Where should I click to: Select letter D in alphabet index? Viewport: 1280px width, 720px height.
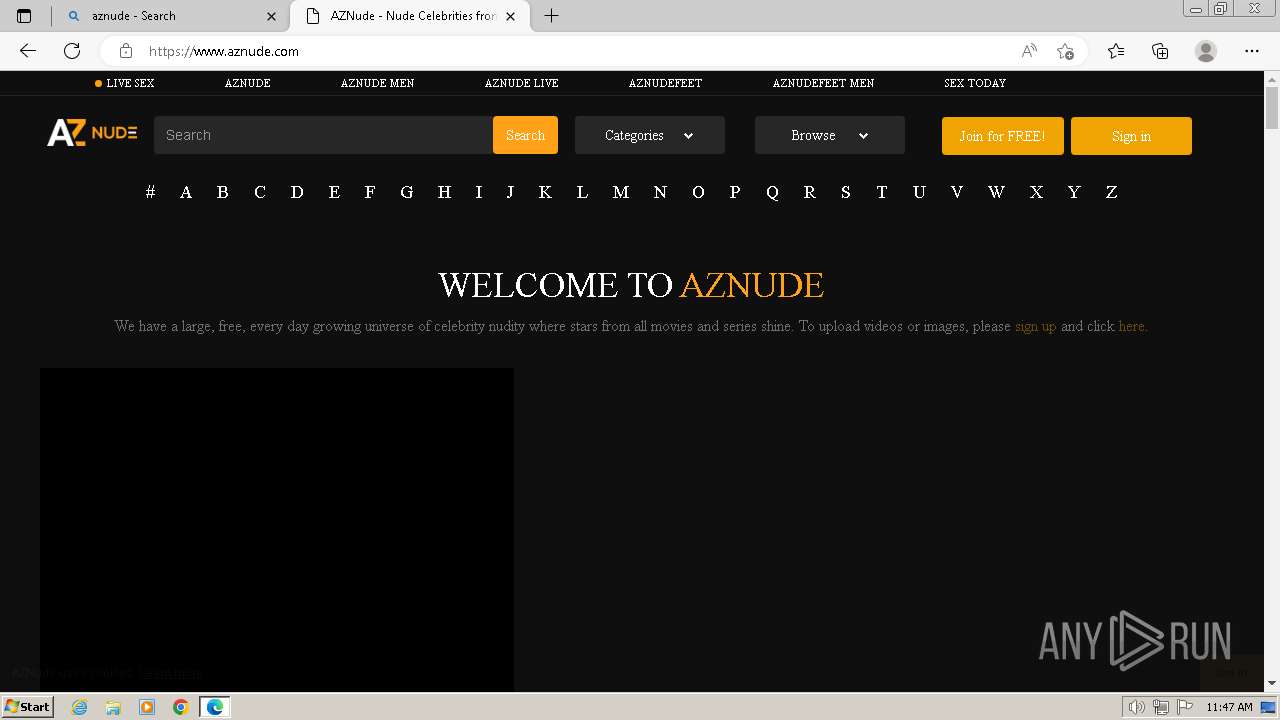pyautogui.click(x=297, y=192)
